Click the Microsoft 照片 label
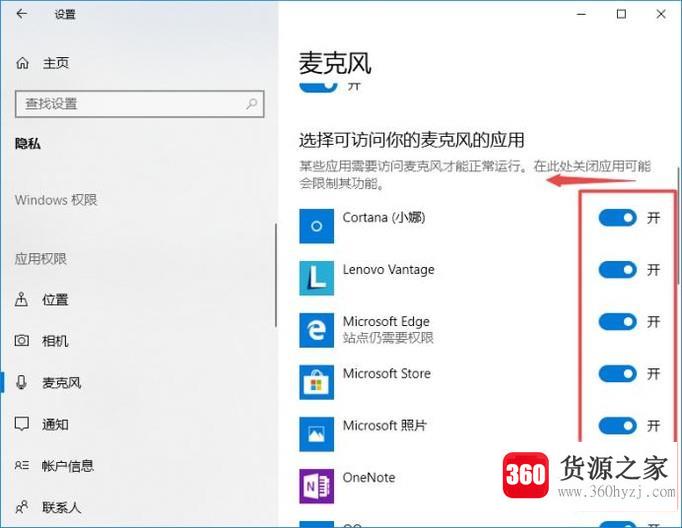Image resolution: width=682 pixels, height=528 pixels. (x=384, y=425)
